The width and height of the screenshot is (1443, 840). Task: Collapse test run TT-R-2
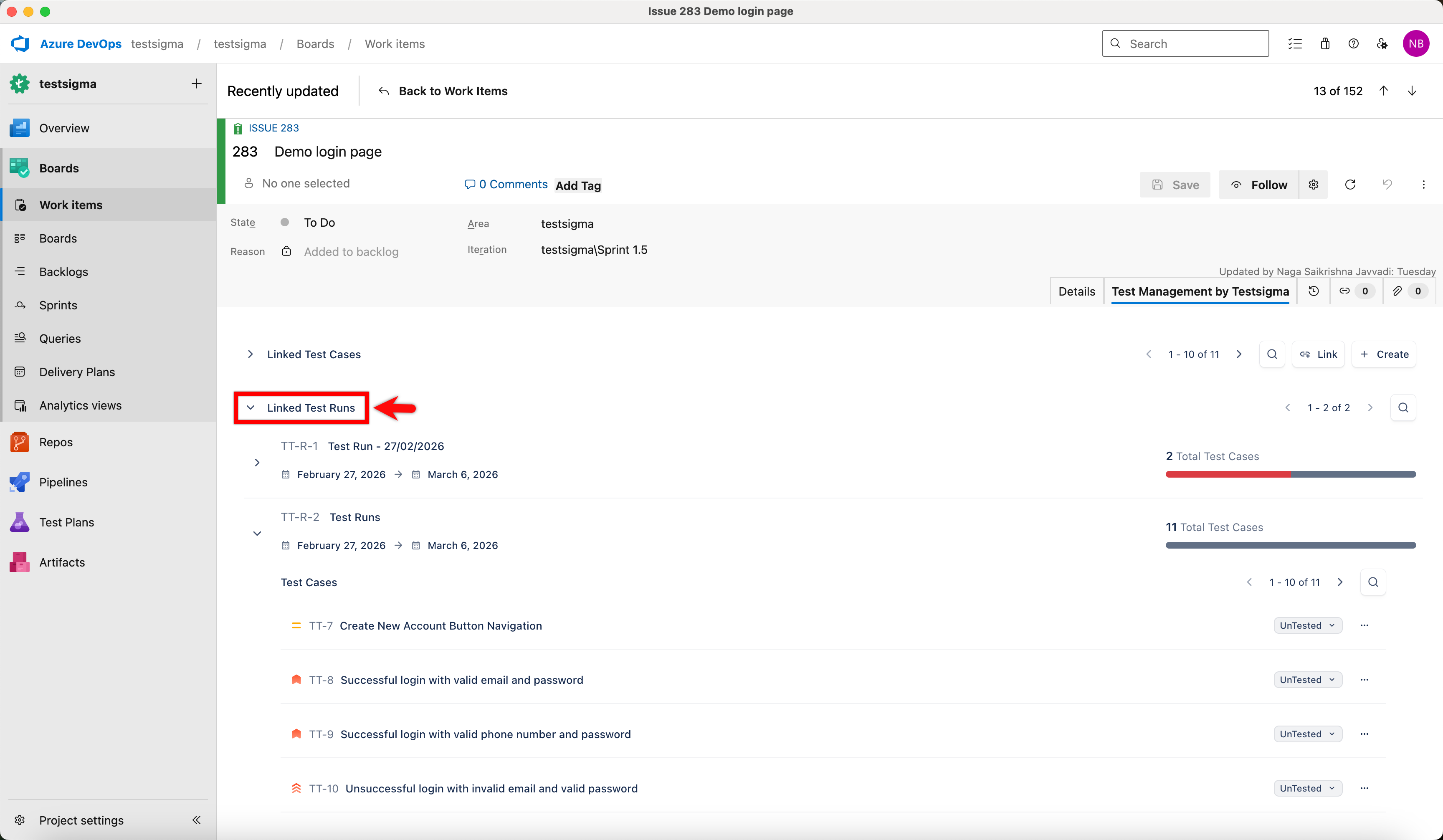257,534
